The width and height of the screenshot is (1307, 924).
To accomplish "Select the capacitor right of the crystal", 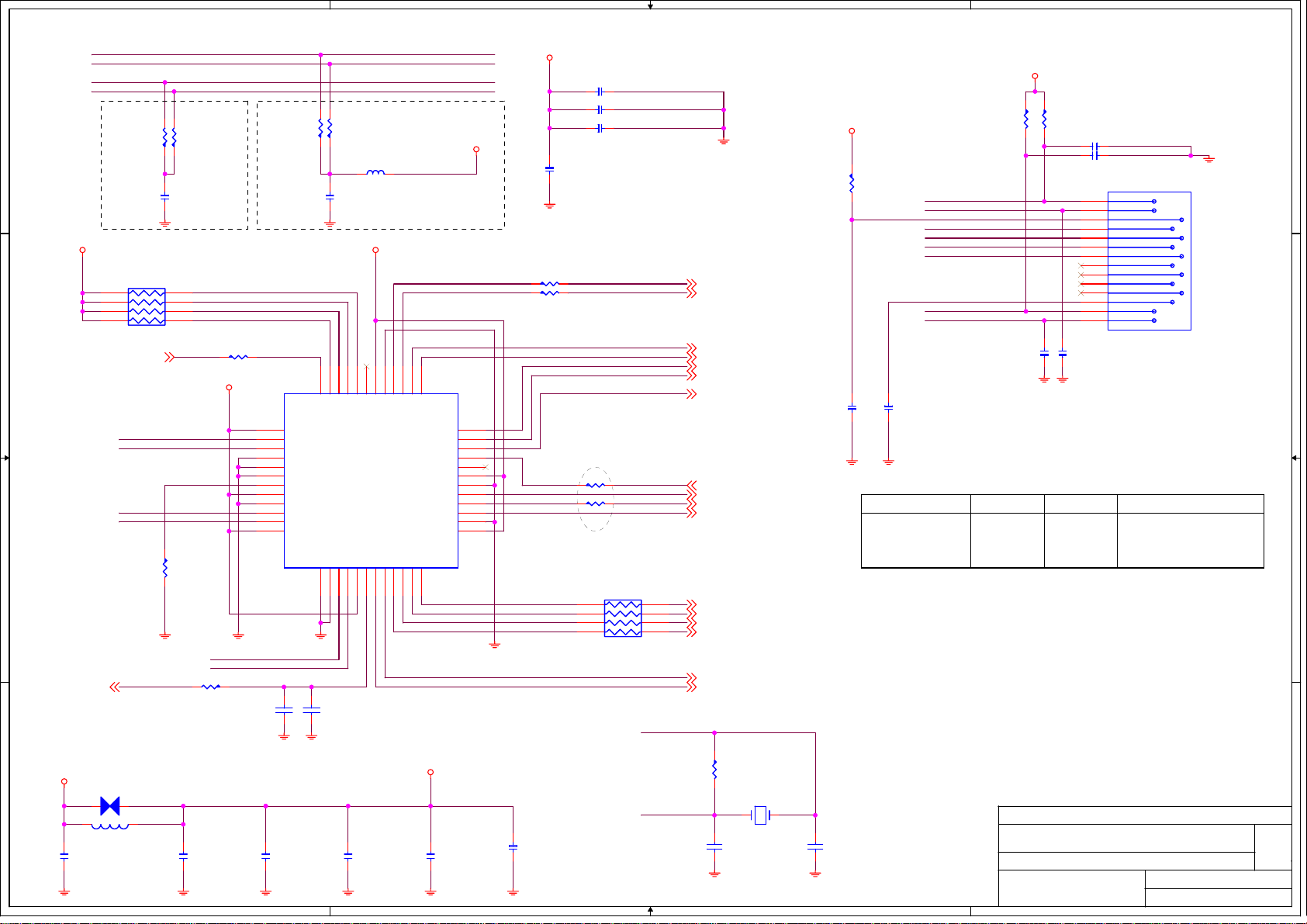I will pyautogui.click(x=815, y=847).
